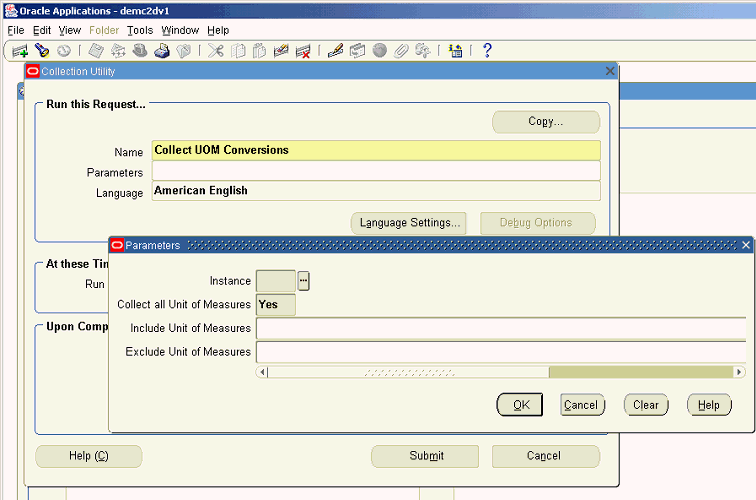This screenshot has height=500, width=756.
Task: Click the Copy toolbar icon
Action: (x=238, y=51)
